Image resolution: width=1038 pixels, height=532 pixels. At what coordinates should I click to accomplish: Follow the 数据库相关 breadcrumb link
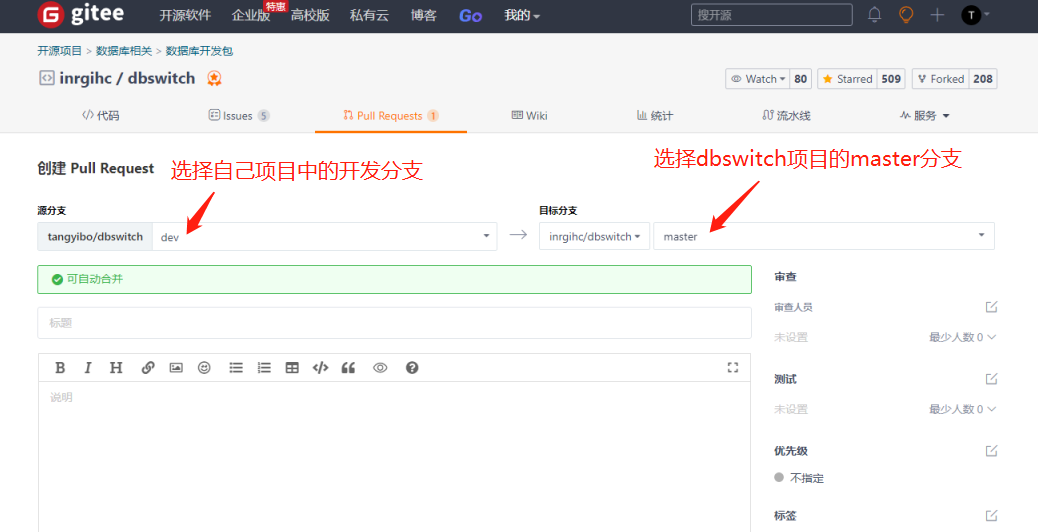pyautogui.click(x=124, y=51)
